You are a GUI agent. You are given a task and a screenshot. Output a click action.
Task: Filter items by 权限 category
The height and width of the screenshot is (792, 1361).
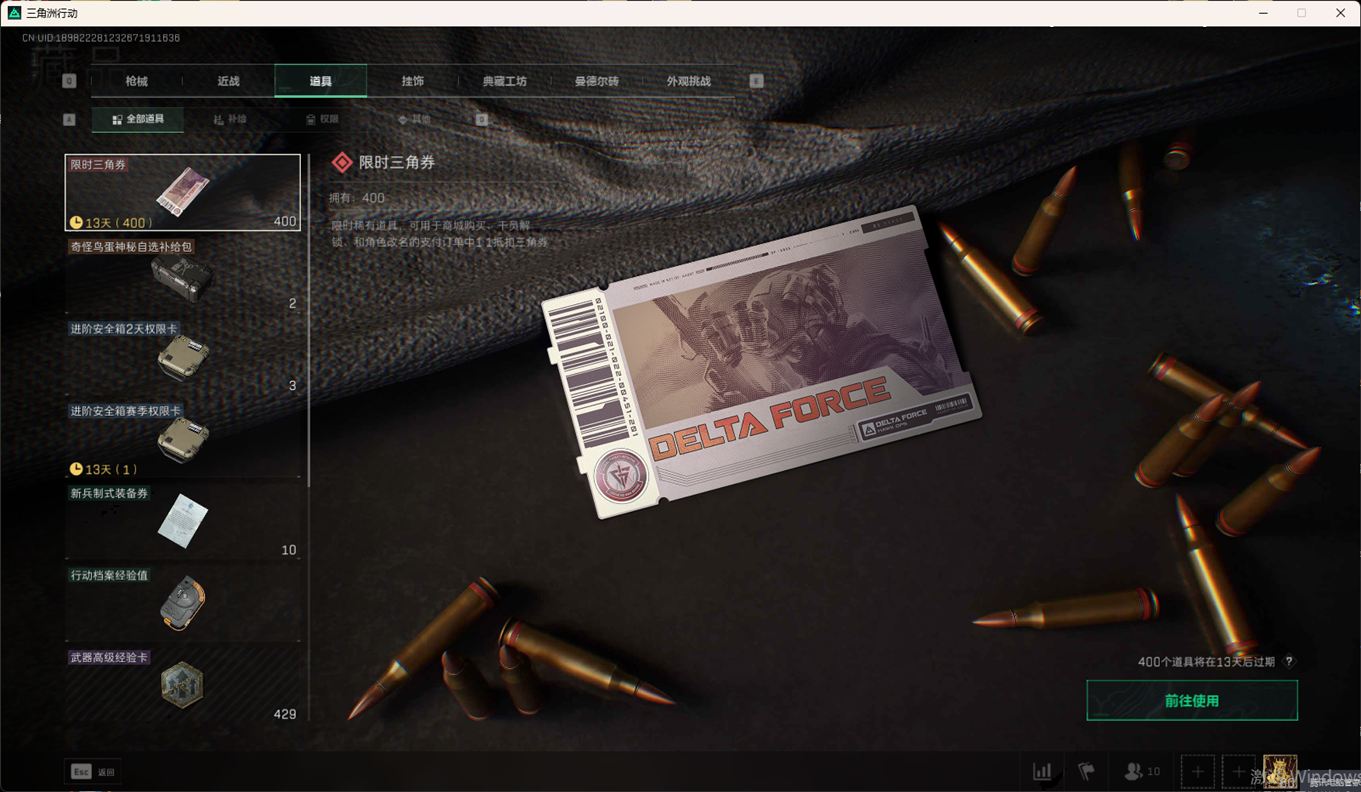pyautogui.click(x=322, y=119)
